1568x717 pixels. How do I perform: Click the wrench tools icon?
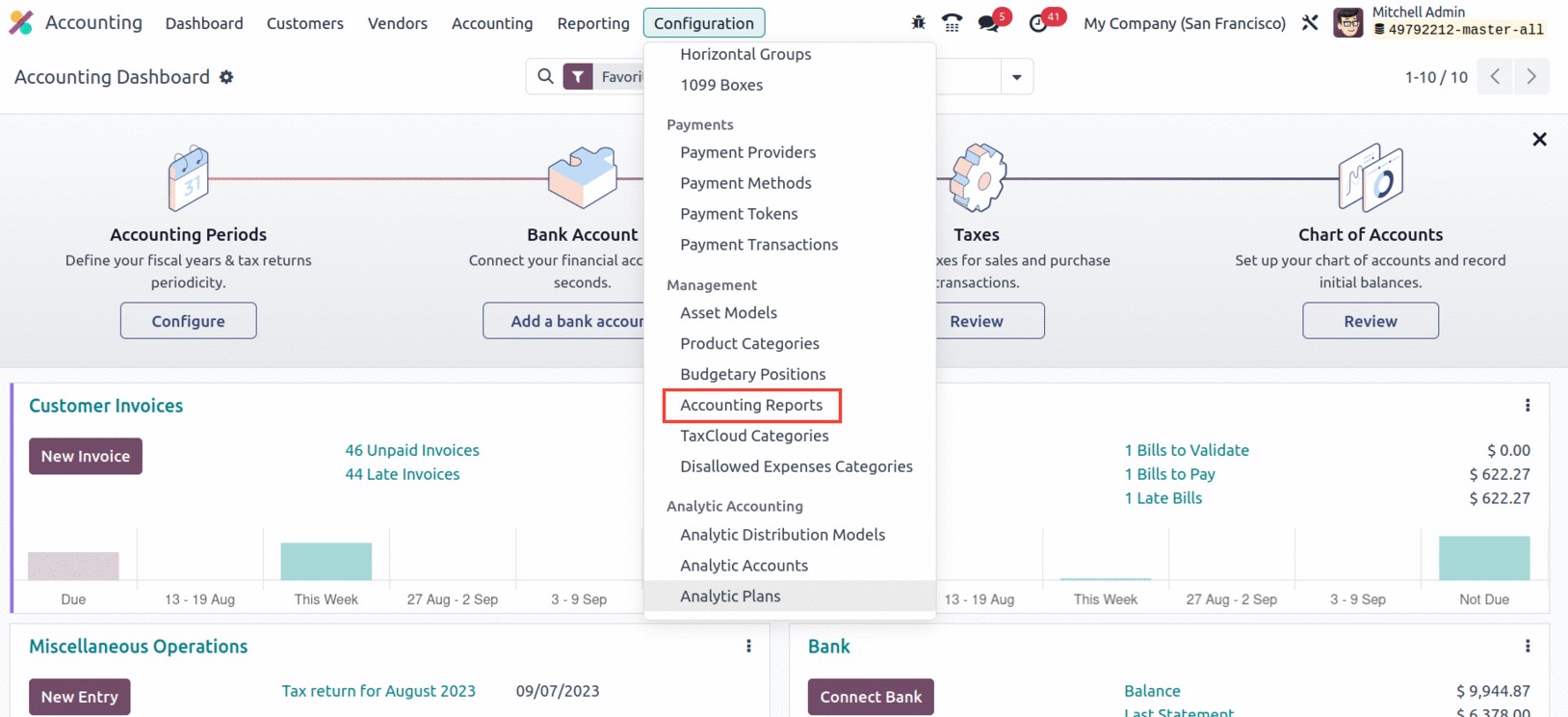pyautogui.click(x=1310, y=23)
